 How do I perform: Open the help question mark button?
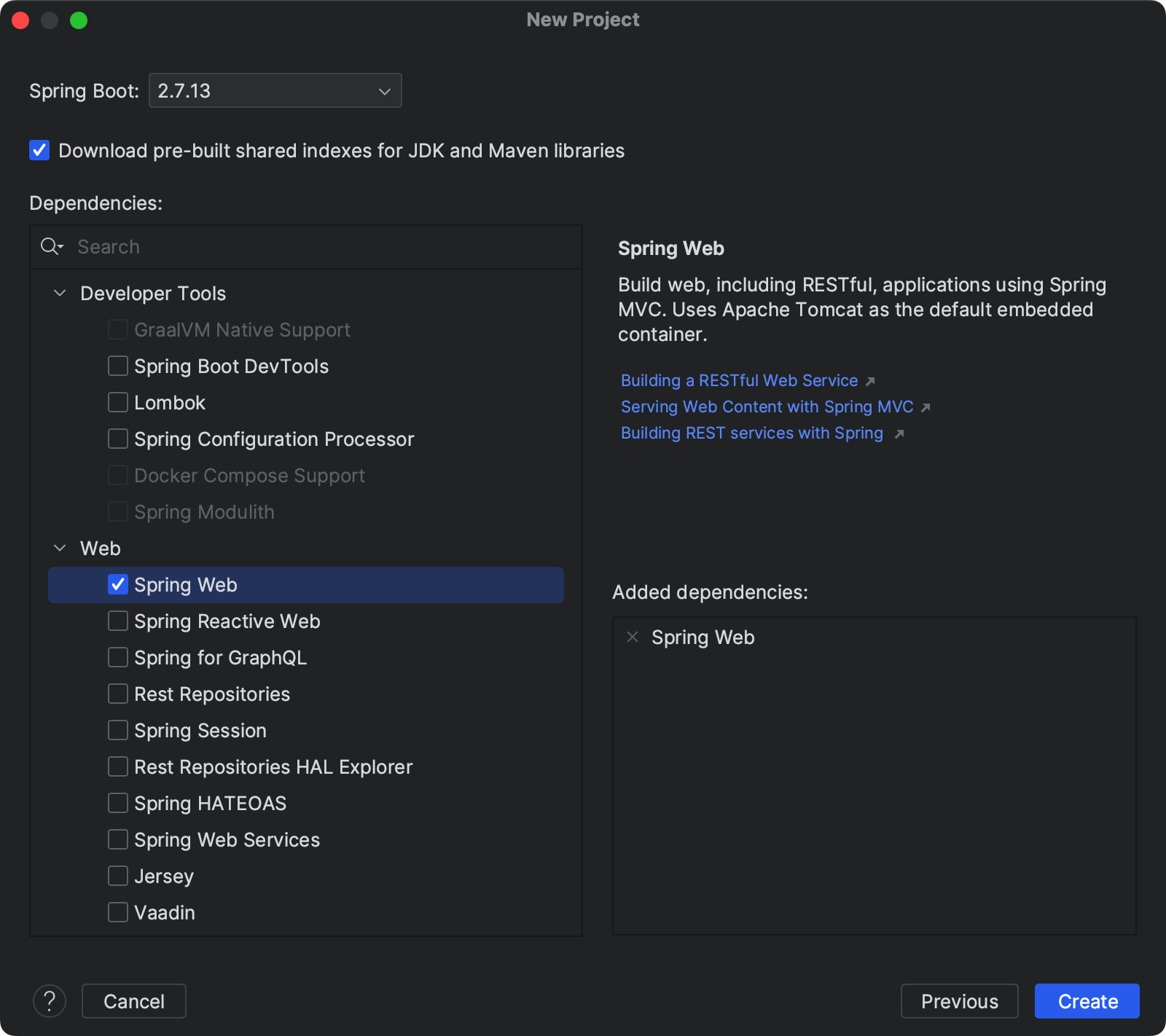click(50, 1001)
